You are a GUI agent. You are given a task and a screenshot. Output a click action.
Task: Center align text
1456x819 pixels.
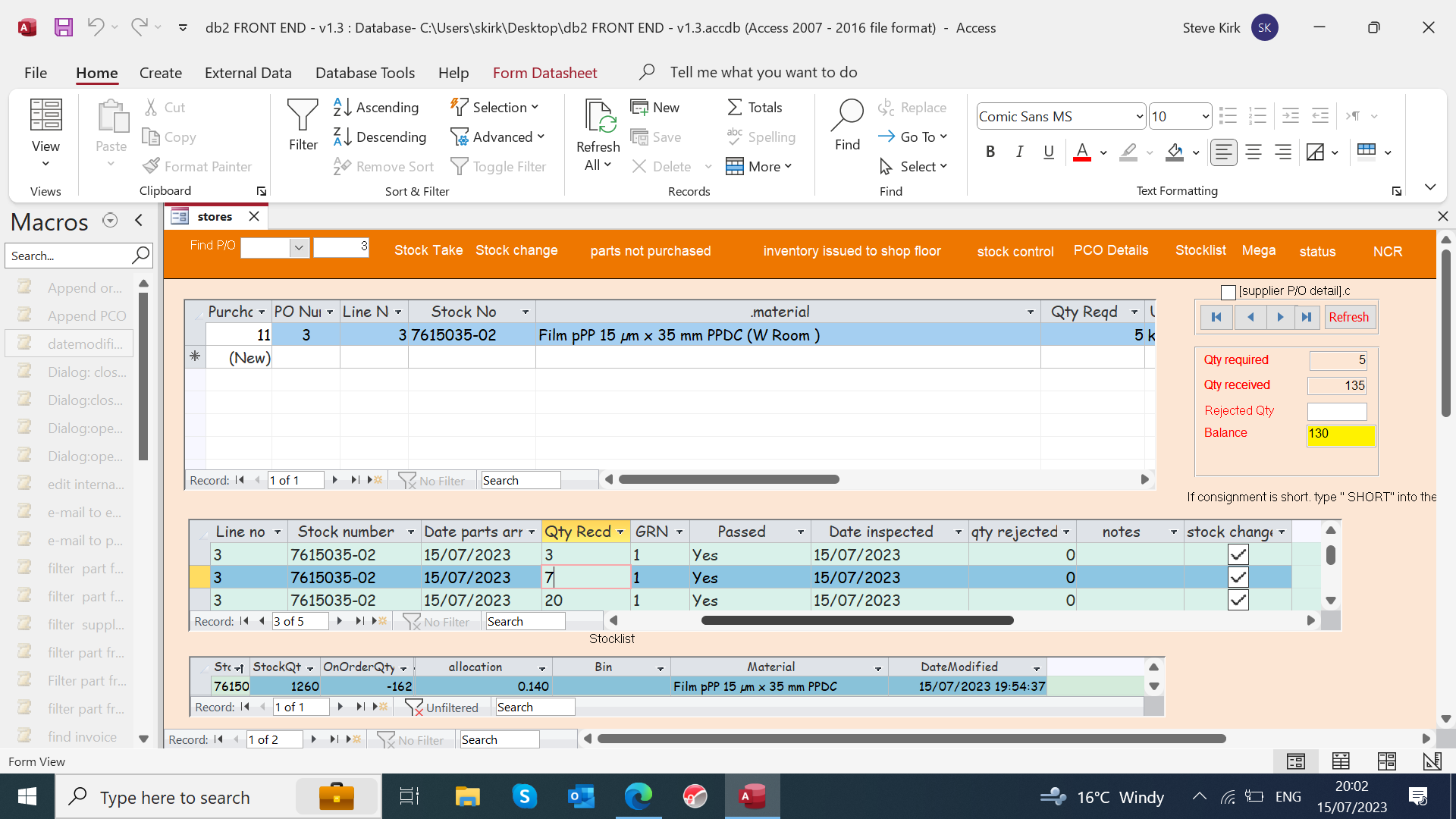[1254, 152]
